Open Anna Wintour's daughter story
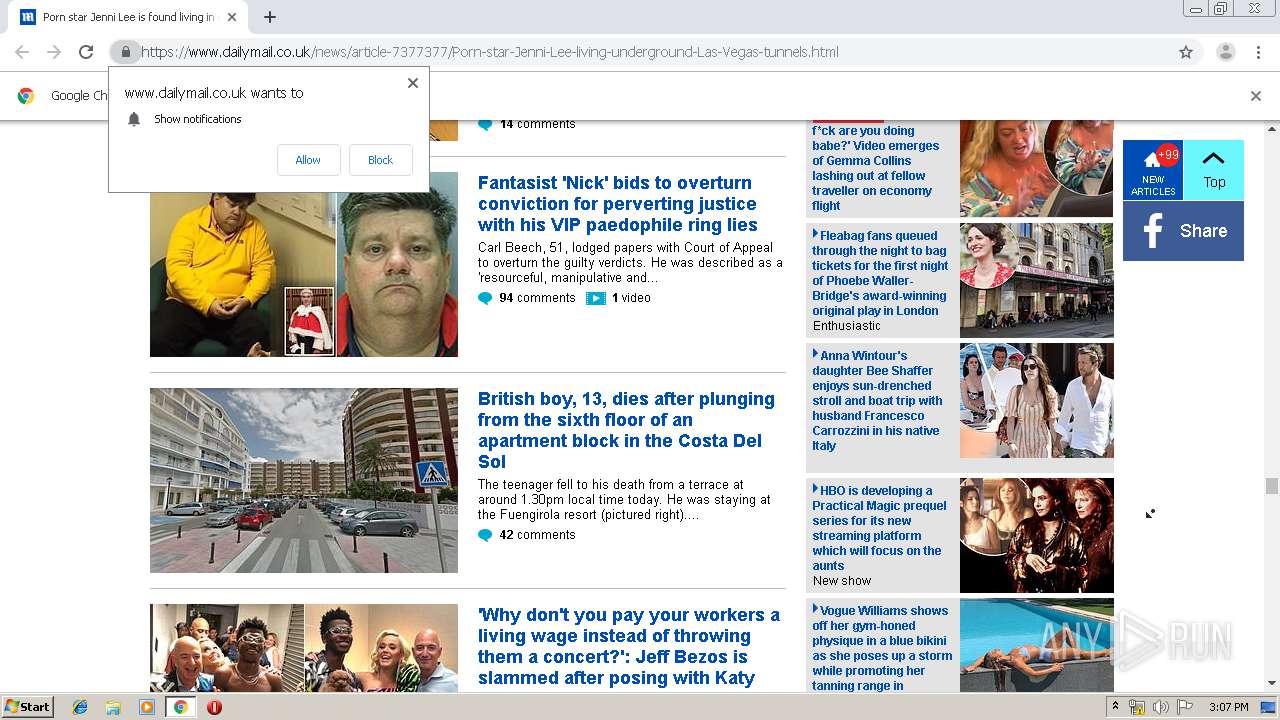Viewport: 1280px width, 720px height. [x=877, y=400]
